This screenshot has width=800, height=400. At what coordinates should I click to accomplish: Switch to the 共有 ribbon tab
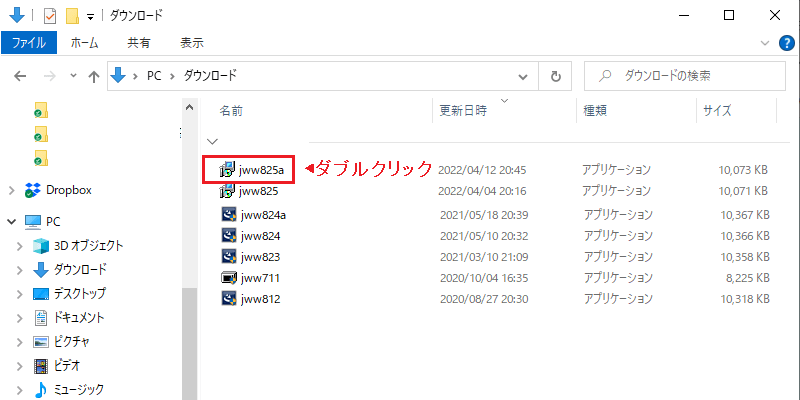point(139,43)
